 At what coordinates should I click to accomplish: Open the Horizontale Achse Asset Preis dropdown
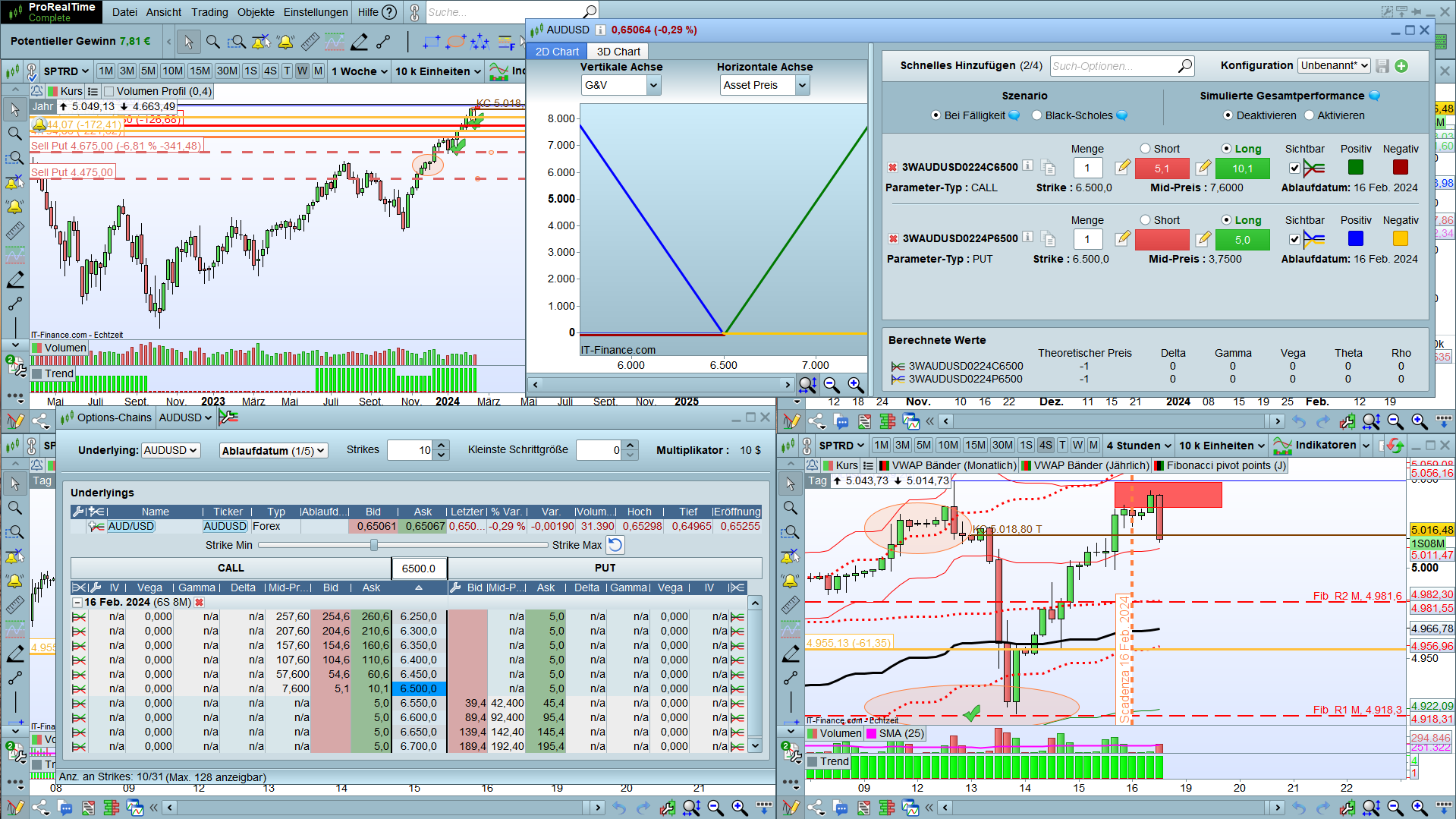pyautogui.click(x=765, y=85)
